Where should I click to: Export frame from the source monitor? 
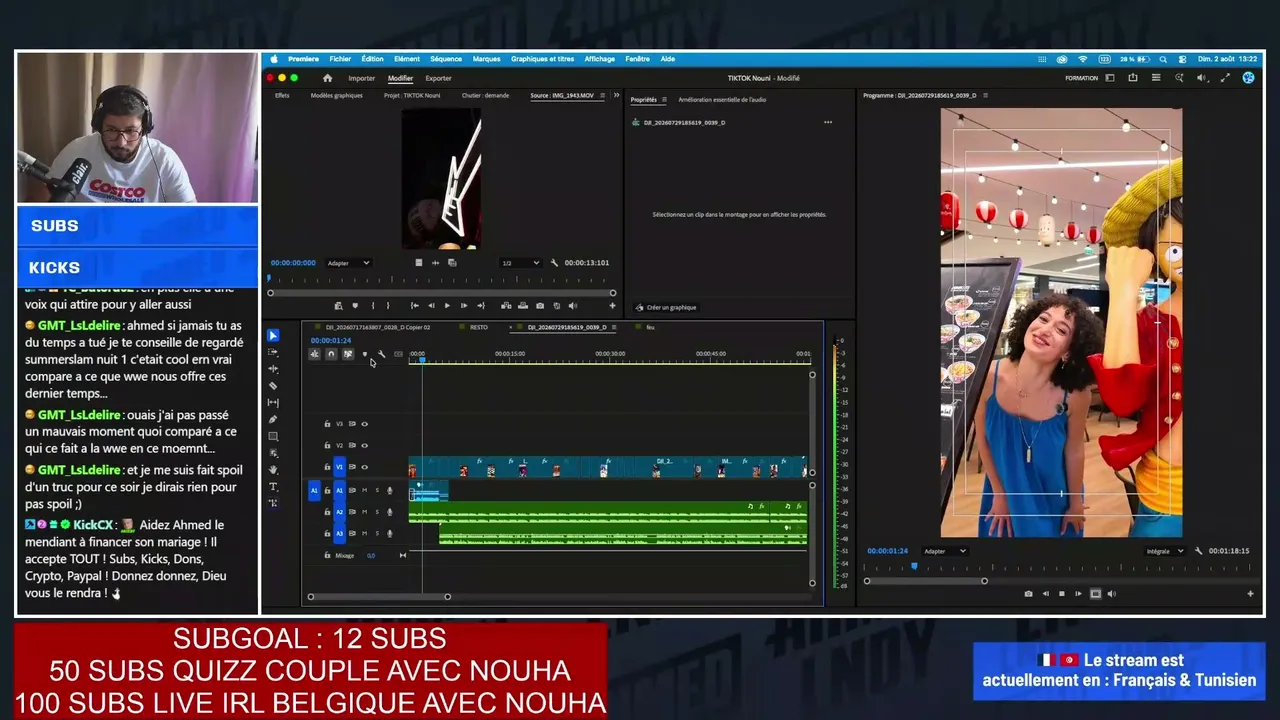(x=540, y=306)
